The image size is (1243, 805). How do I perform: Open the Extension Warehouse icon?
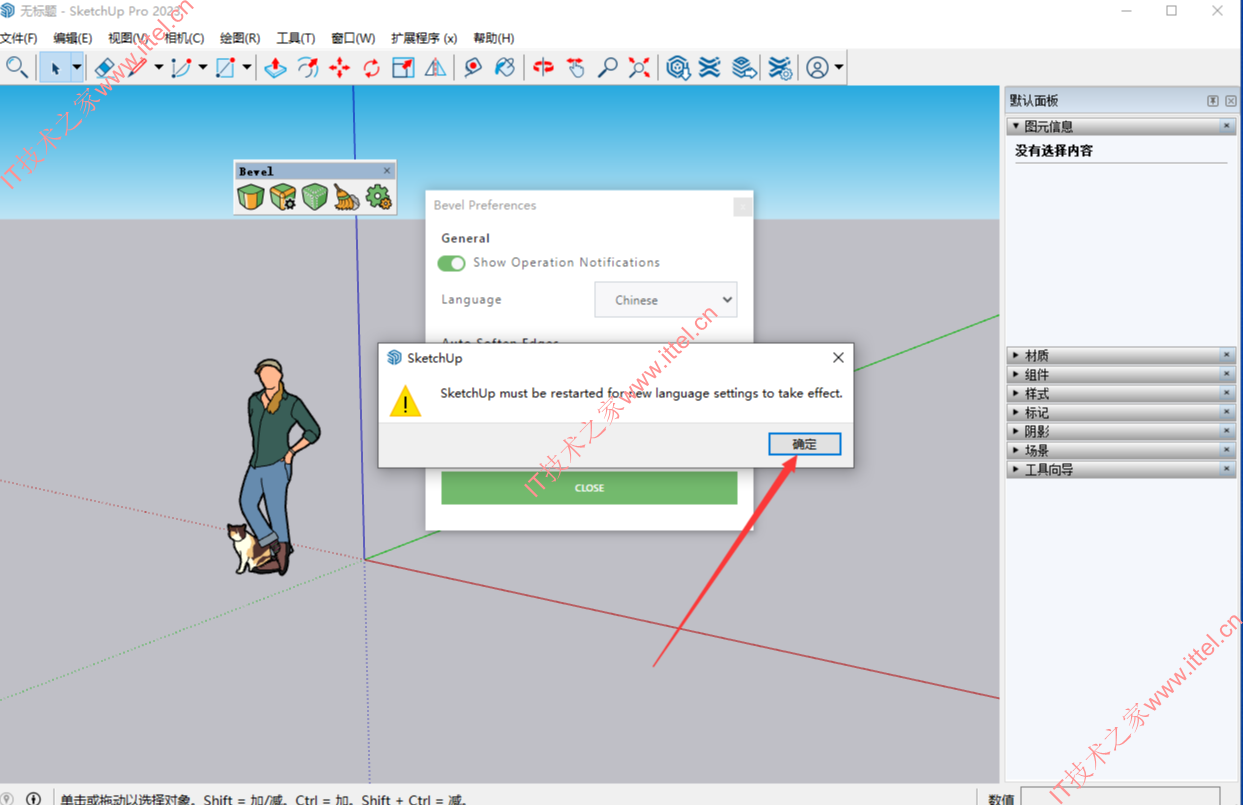coord(710,67)
